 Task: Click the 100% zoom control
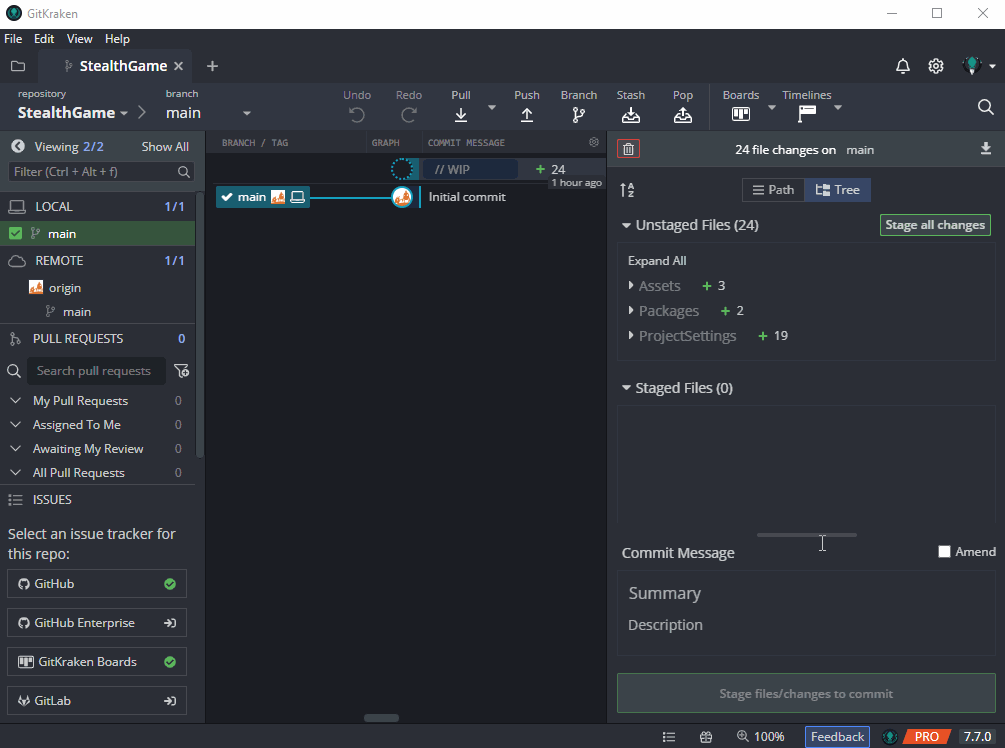tap(761, 737)
